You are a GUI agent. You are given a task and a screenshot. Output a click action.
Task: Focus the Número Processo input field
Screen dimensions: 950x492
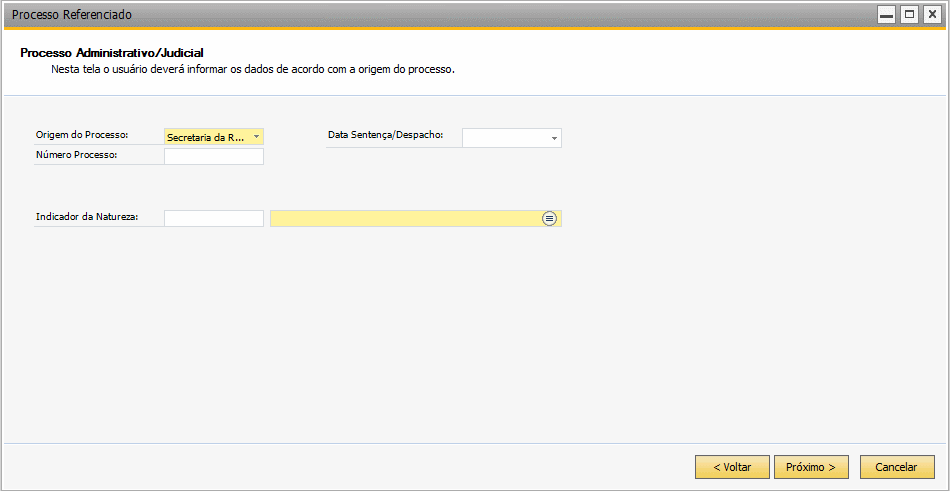coord(214,156)
